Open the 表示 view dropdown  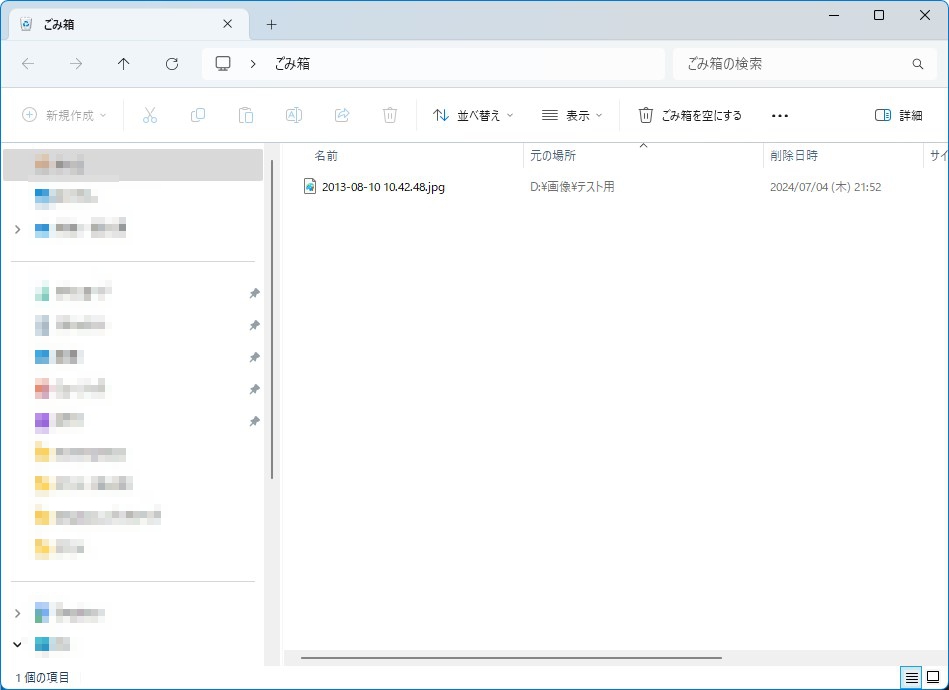[572, 115]
